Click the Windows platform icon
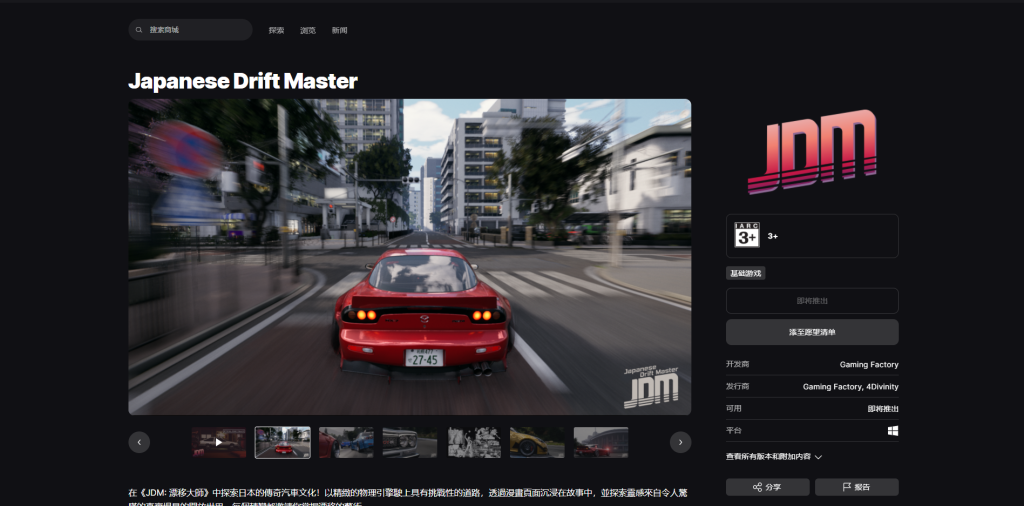 click(x=893, y=431)
